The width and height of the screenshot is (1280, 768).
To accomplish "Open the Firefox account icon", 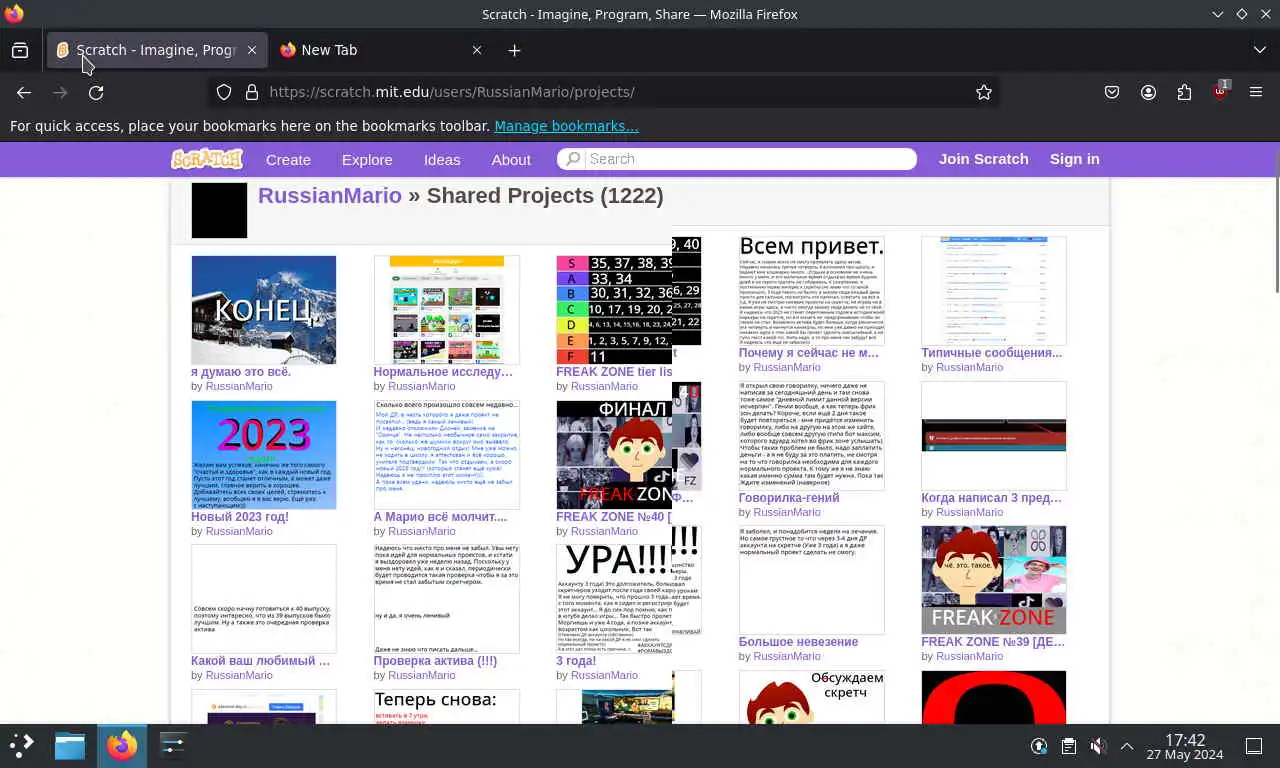I will click(1148, 92).
